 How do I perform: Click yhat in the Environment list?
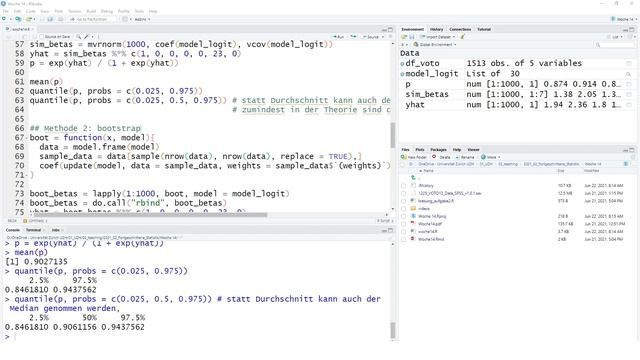(415, 104)
